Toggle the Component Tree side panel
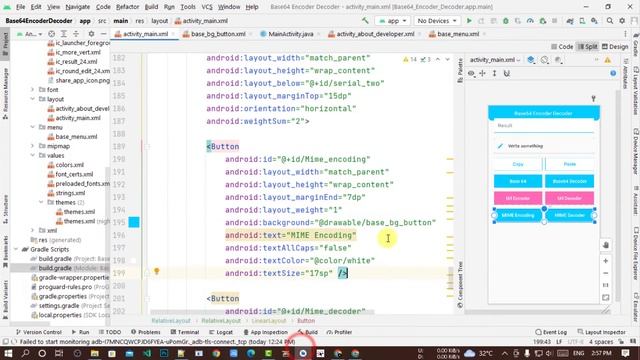Screen dimensions: 640x360 coord(460,284)
